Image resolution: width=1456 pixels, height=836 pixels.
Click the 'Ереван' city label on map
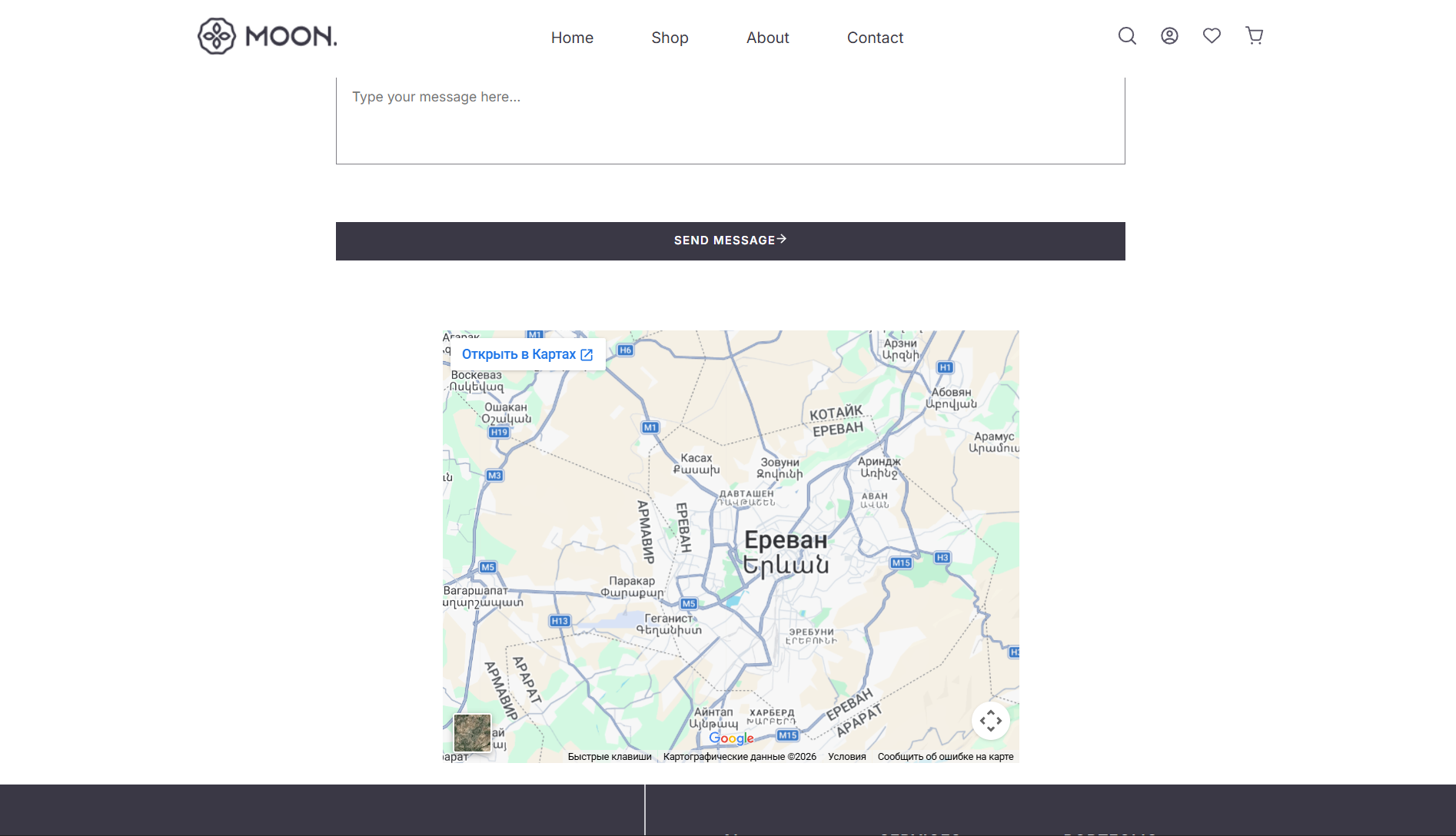(786, 540)
